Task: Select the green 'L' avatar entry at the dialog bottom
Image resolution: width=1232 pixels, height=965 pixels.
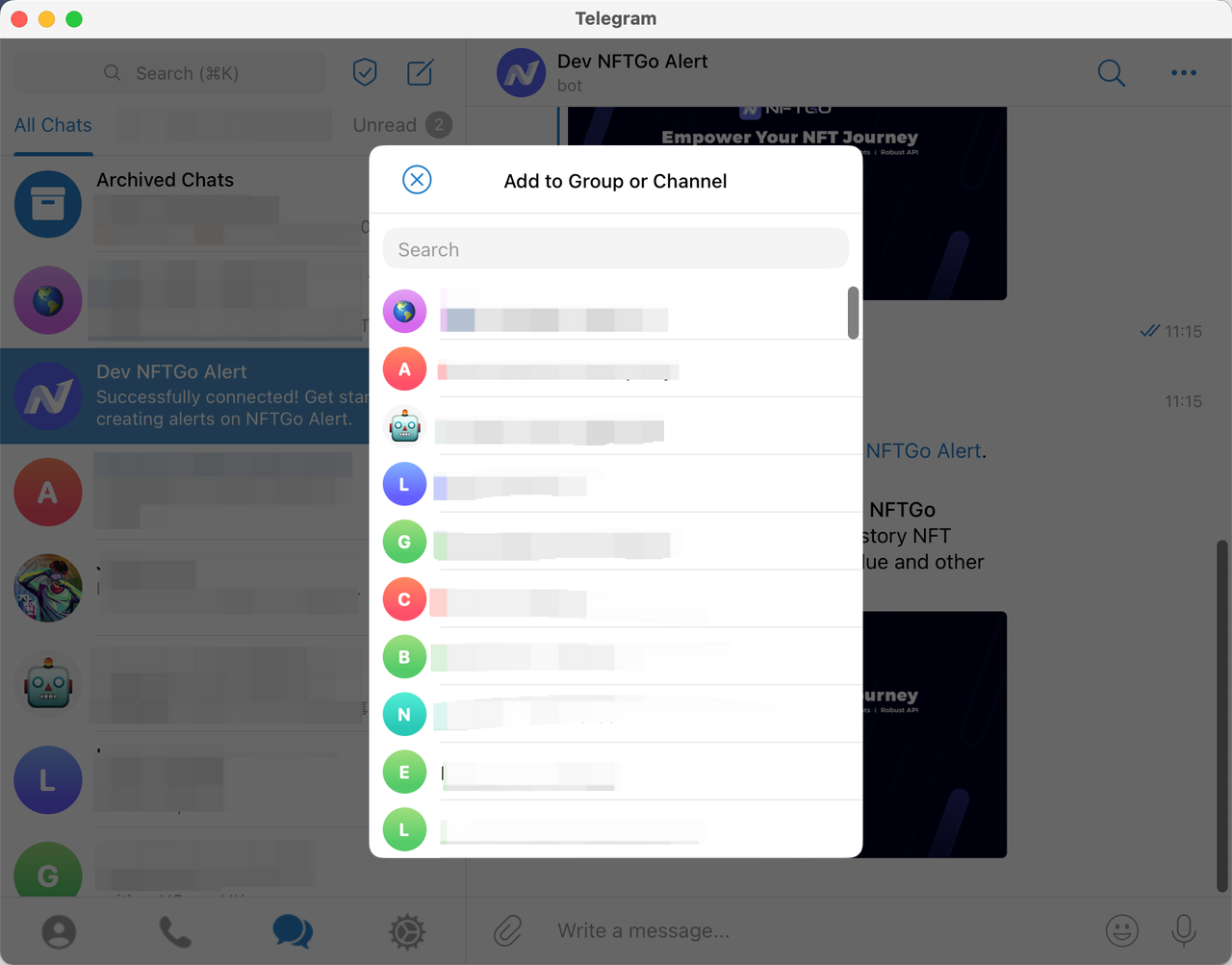Action: 616,829
